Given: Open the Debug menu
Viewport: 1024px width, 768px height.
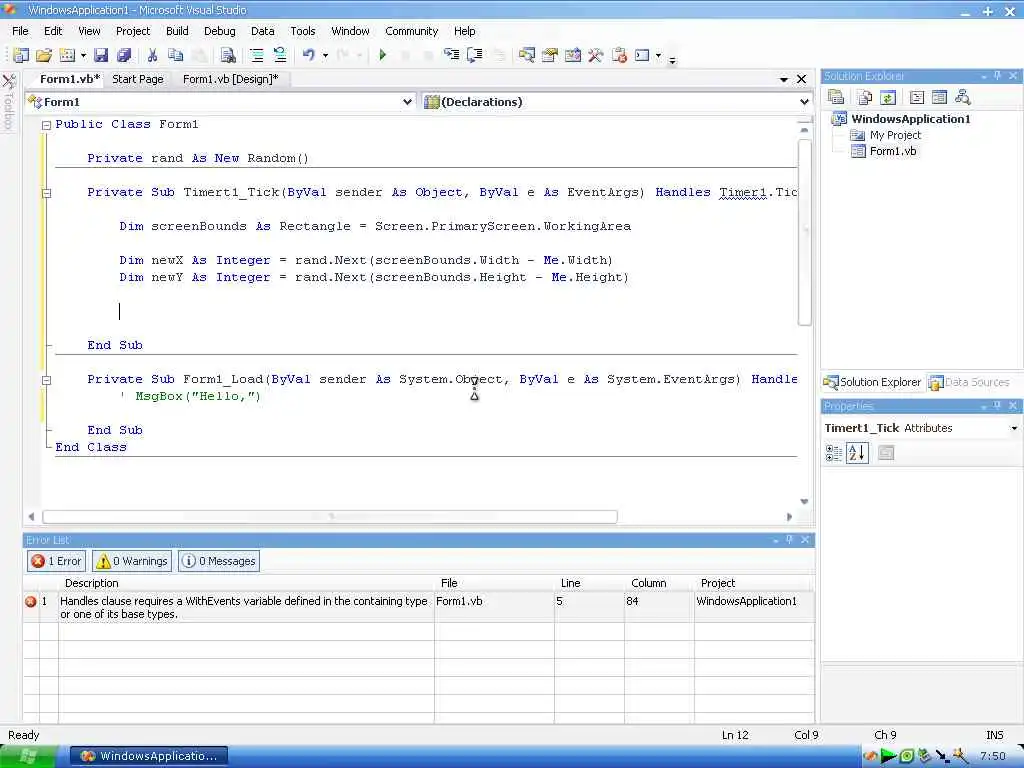Looking at the screenshot, I should (219, 31).
